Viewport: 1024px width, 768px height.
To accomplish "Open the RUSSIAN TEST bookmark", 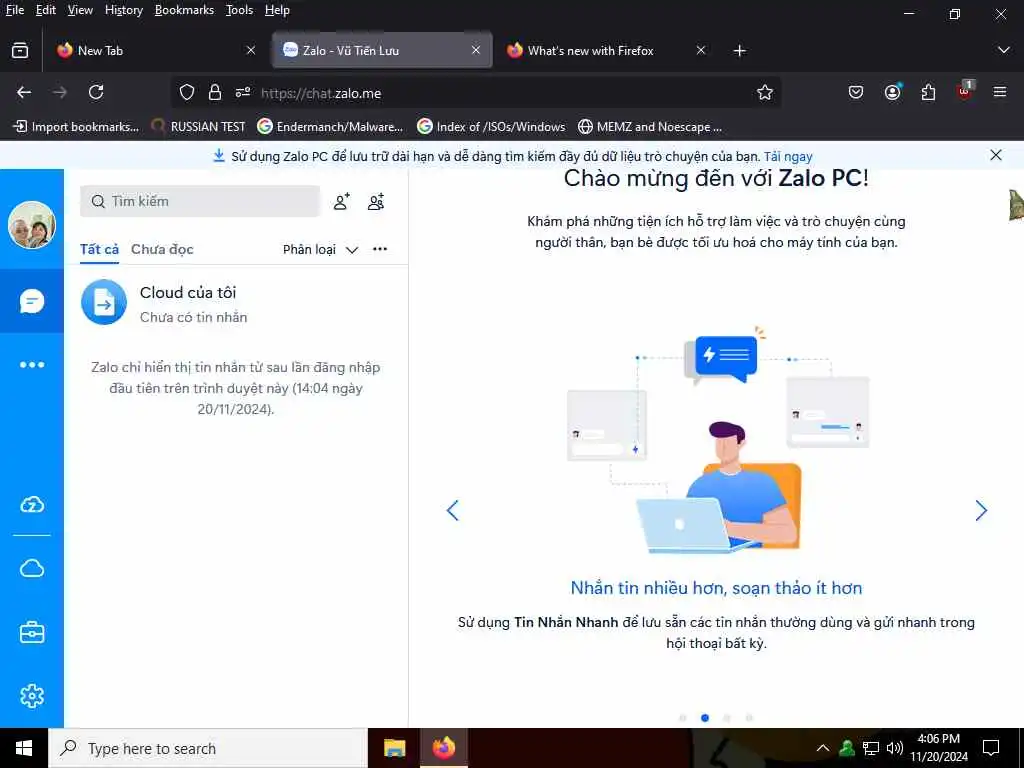I will (x=198, y=127).
